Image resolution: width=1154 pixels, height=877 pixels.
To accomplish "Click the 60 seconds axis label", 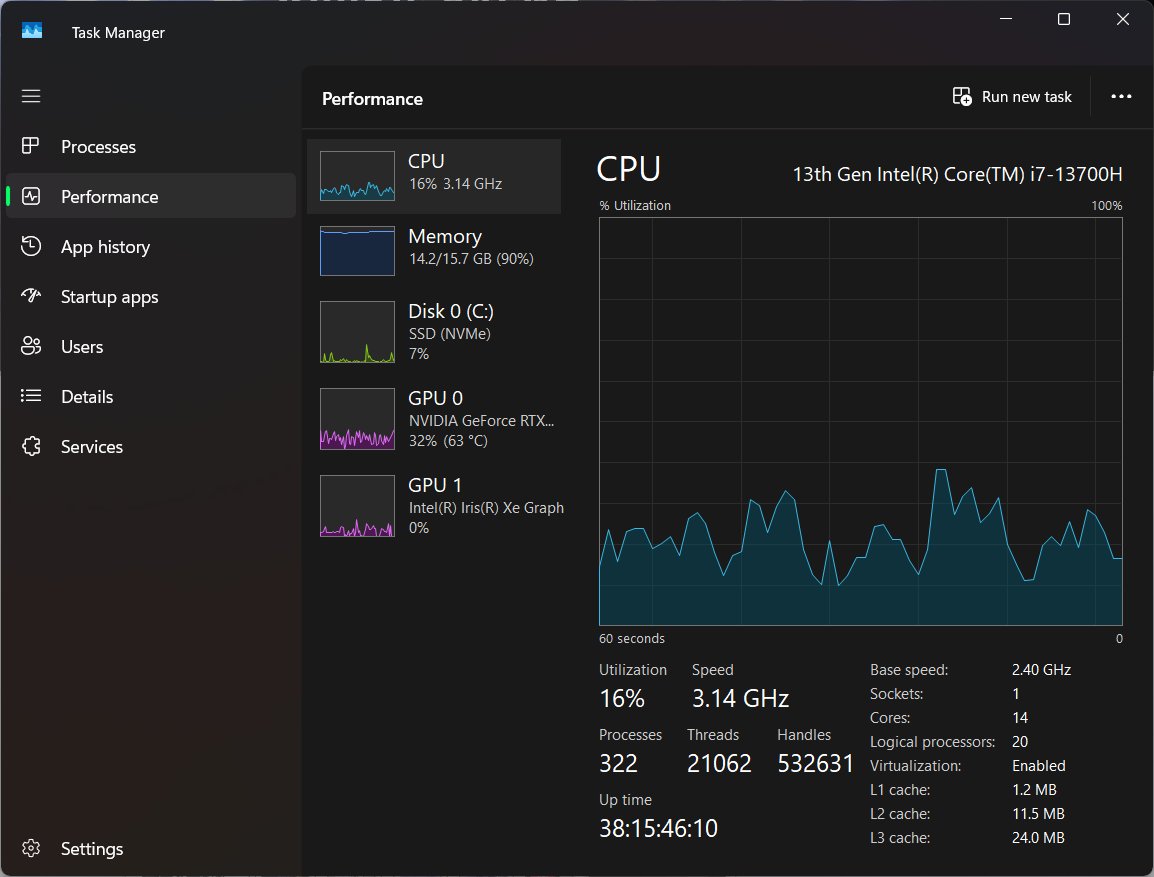I will (x=631, y=639).
